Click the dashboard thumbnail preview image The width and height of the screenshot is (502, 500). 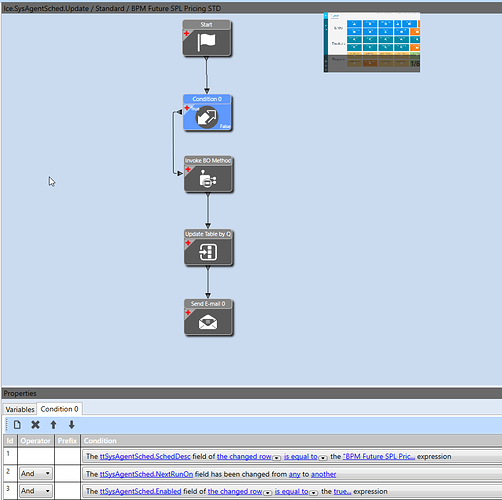point(372,43)
